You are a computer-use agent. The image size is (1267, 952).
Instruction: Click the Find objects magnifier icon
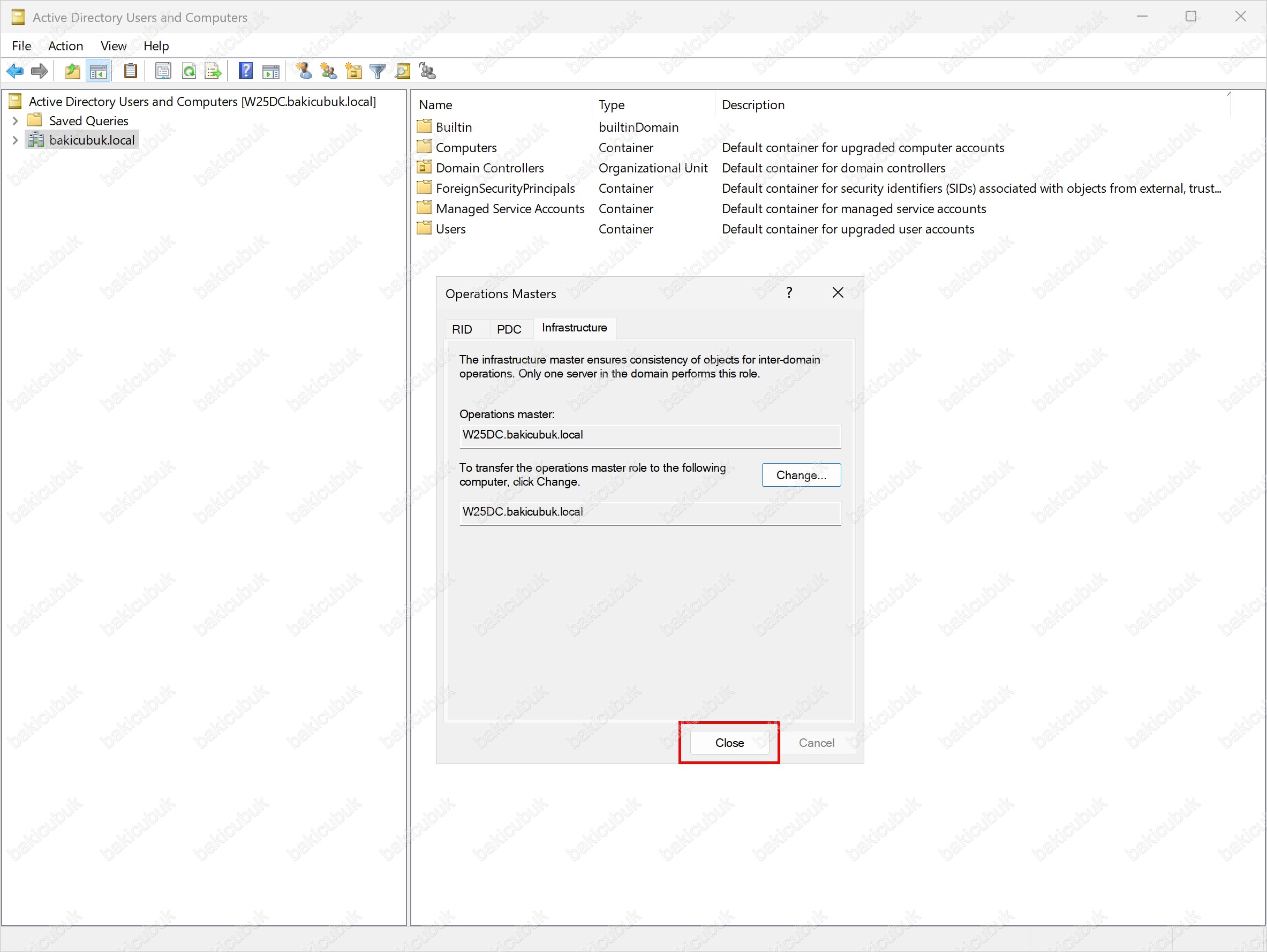403,72
